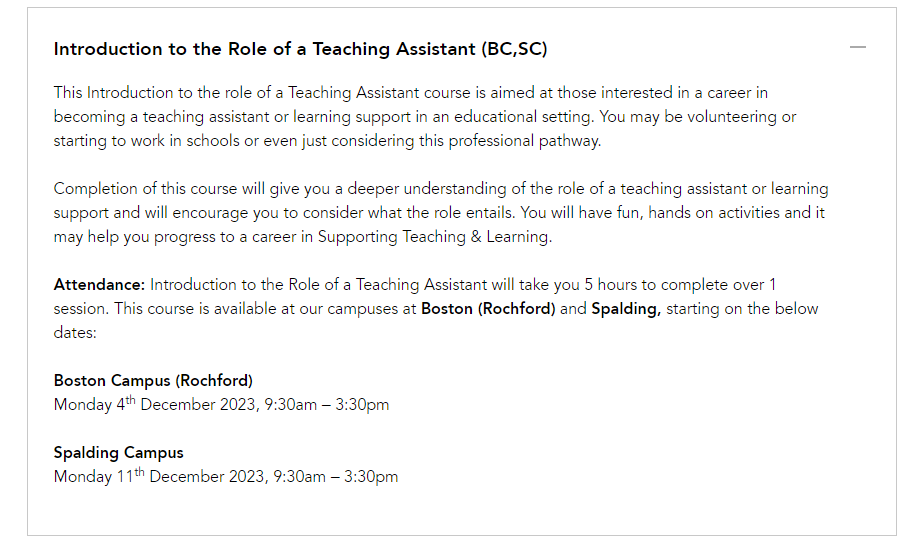
Task: Select the (BC,SC) code in the title
Action: [x=515, y=49]
